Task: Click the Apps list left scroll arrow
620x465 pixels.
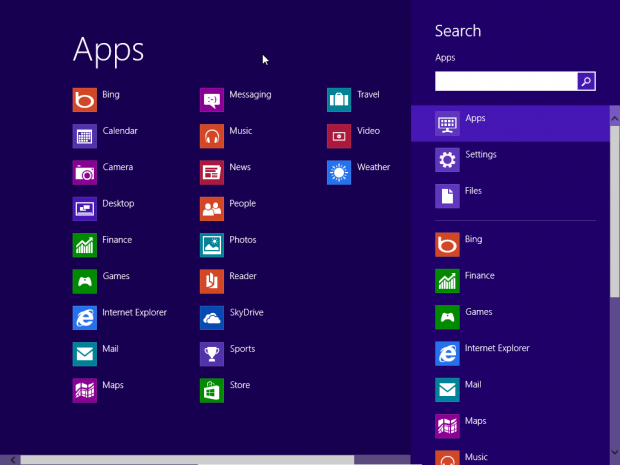Action: pyautogui.click(x=13, y=460)
